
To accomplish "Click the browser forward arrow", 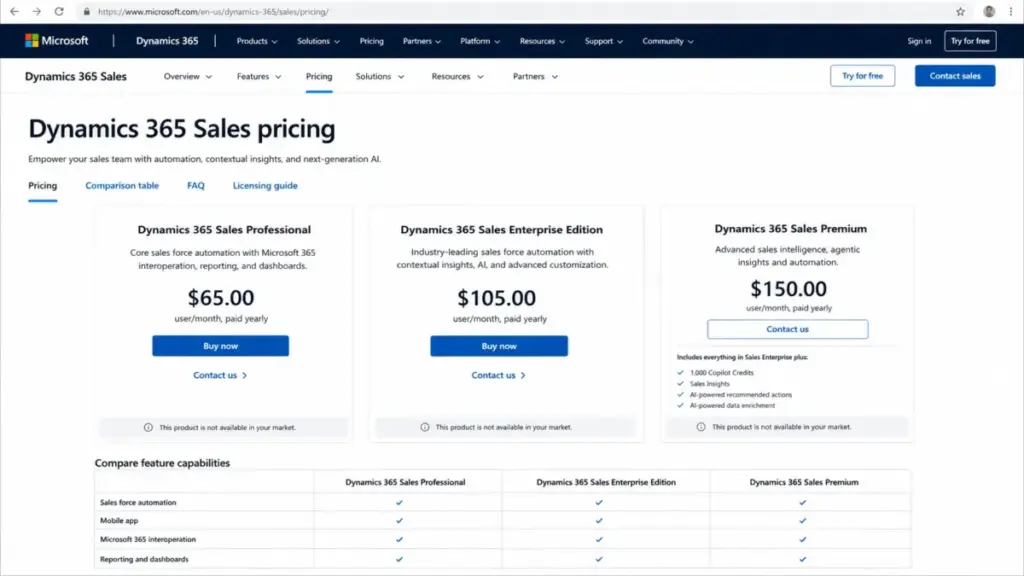I will click(37, 12).
